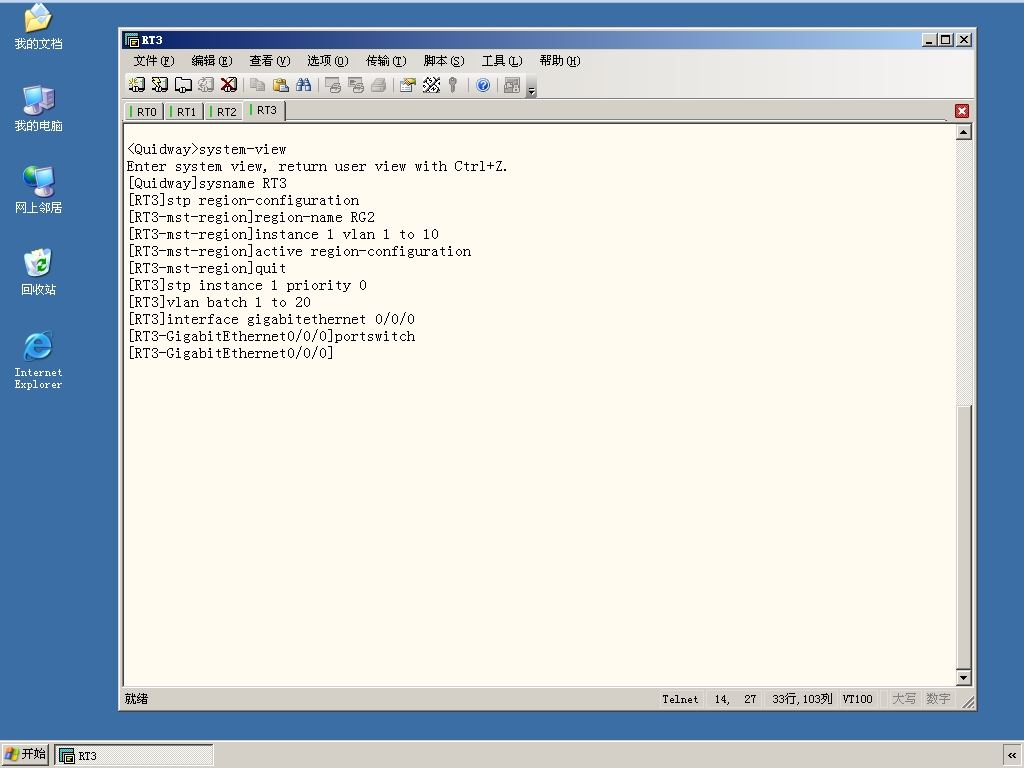
Task: Click the terminal scrollbar up arrow
Action: point(963,133)
